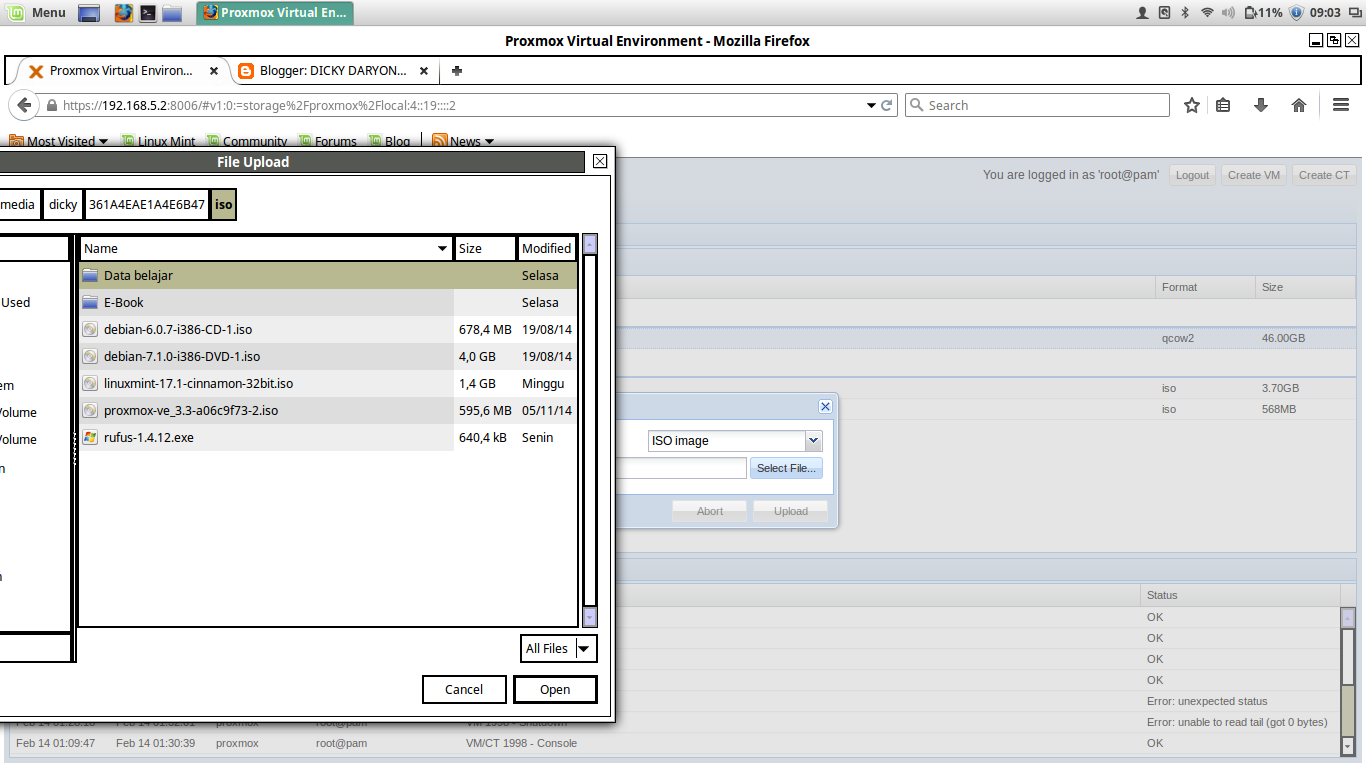Open the Wi-Fi network tray icon
Screen dimensions: 1366x768
(1207, 13)
